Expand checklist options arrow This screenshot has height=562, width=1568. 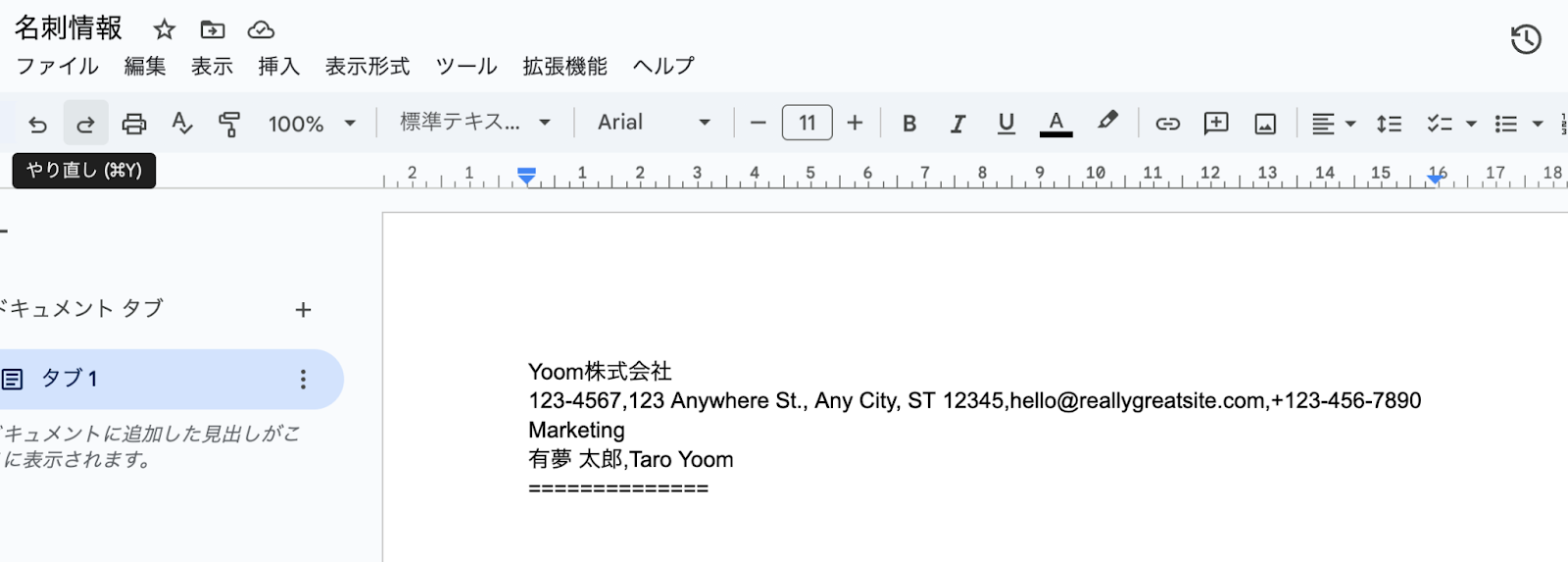(1471, 124)
